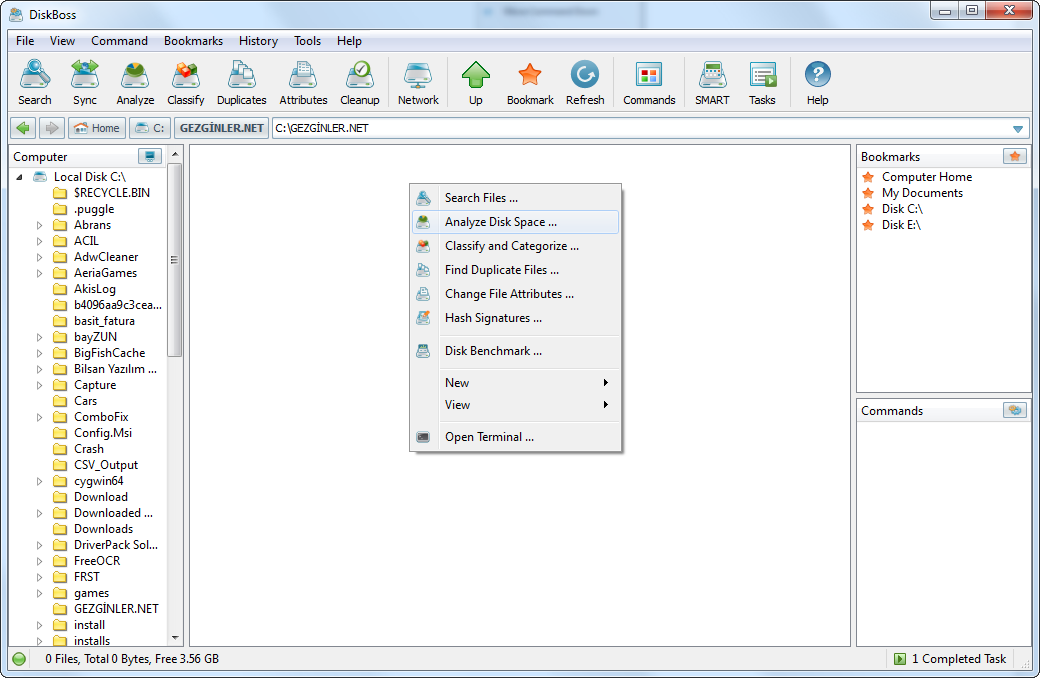The height and width of the screenshot is (678, 1040).
Task: Expand the cygwin64 folder
Action: coord(39,482)
